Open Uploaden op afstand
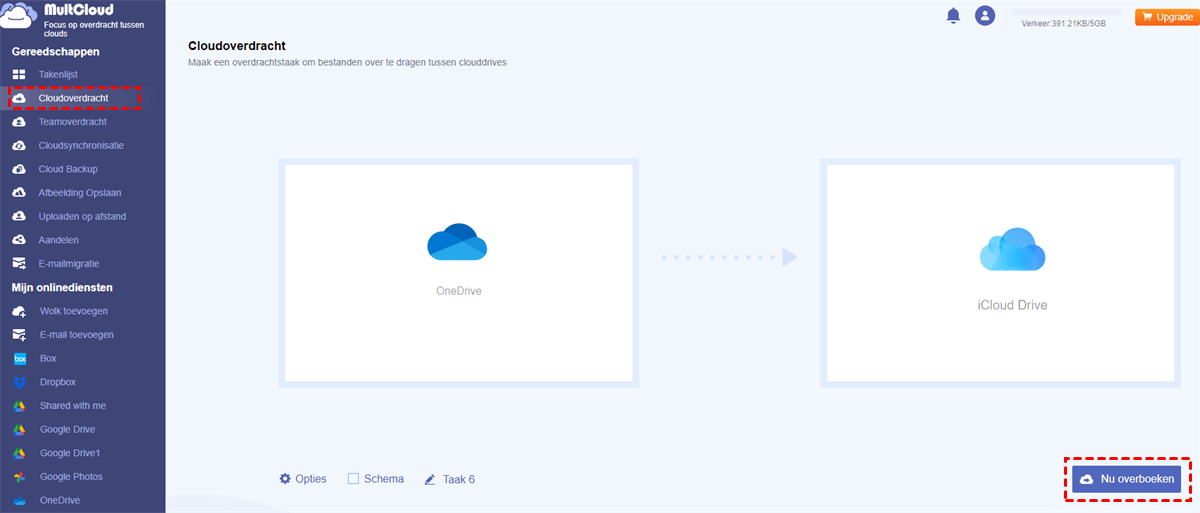 click(x=82, y=216)
